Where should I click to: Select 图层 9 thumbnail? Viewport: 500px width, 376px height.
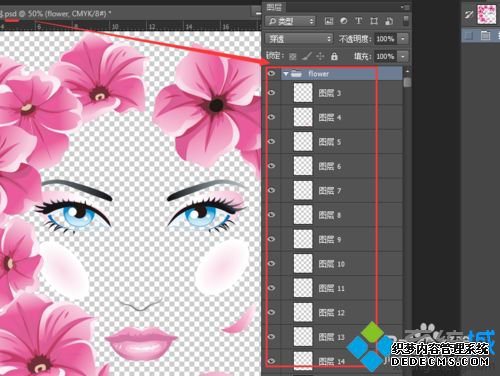click(x=303, y=239)
